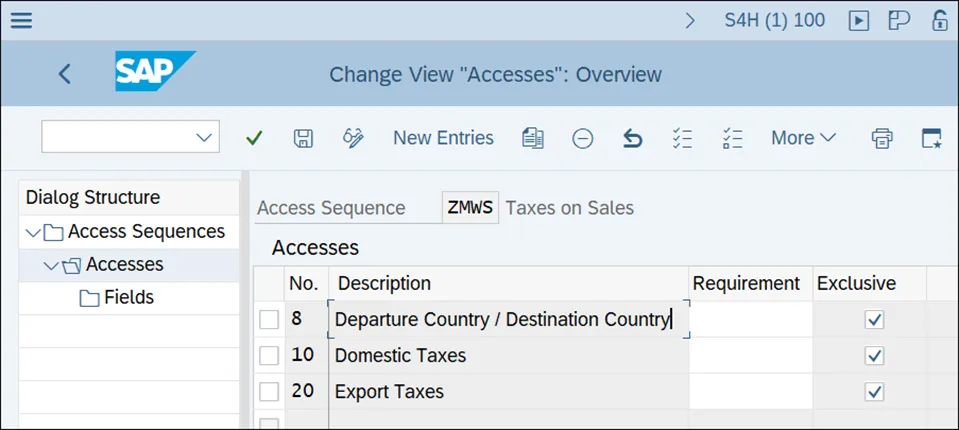Click the Display/Change toggle pencil icon
Viewport: 959px width, 430px height.
pos(353,138)
